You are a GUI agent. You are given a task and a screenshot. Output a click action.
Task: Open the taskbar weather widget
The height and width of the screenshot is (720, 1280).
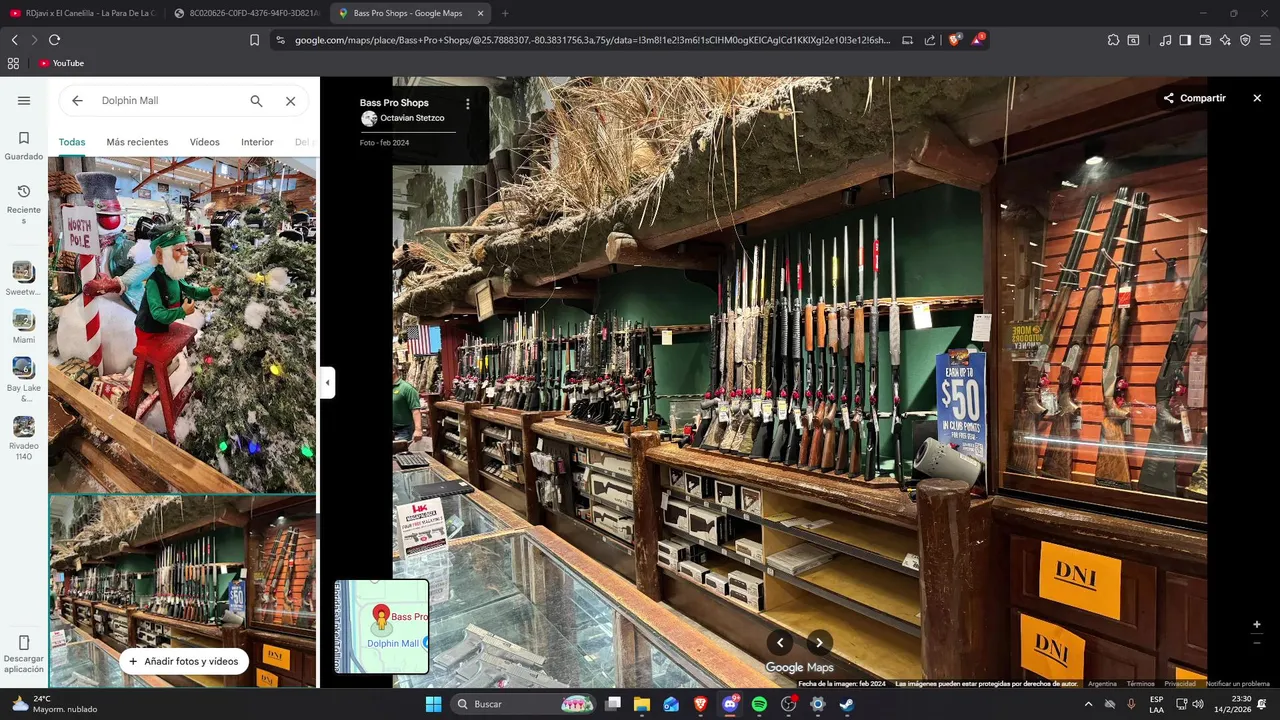[x=55, y=704]
